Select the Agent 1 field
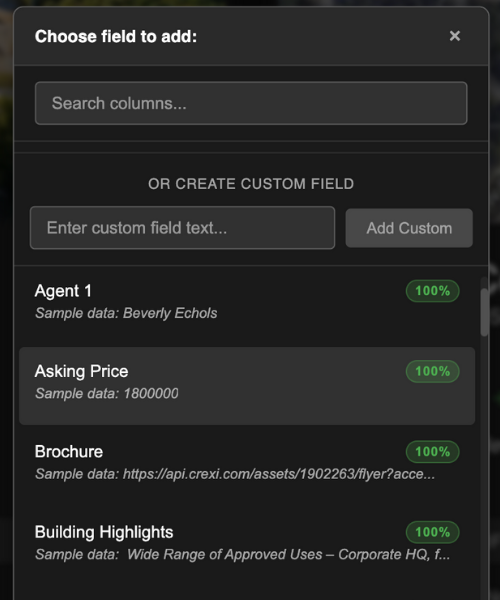This screenshot has width=500, height=600. coord(247,304)
